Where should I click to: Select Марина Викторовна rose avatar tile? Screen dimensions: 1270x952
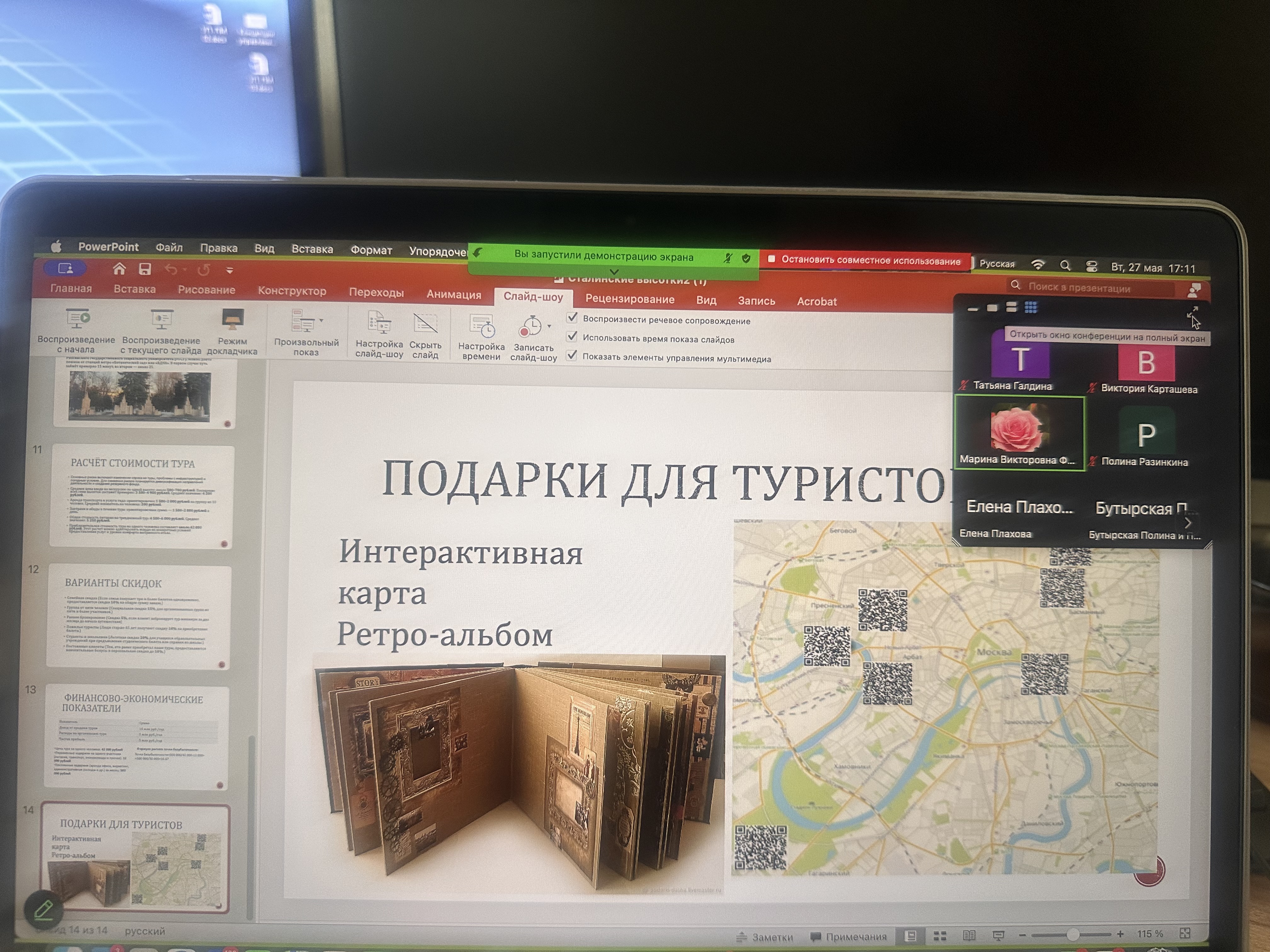point(1019,433)
